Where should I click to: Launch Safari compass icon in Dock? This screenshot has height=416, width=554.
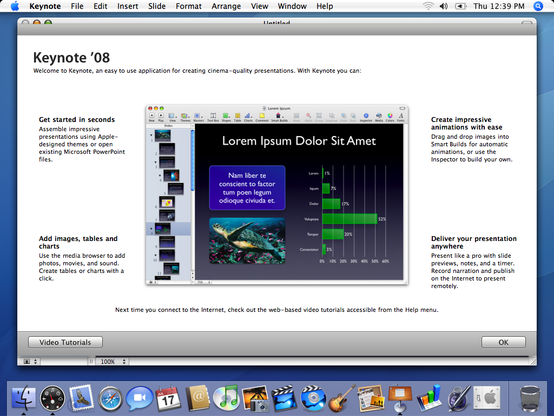(x=110, y=399)
